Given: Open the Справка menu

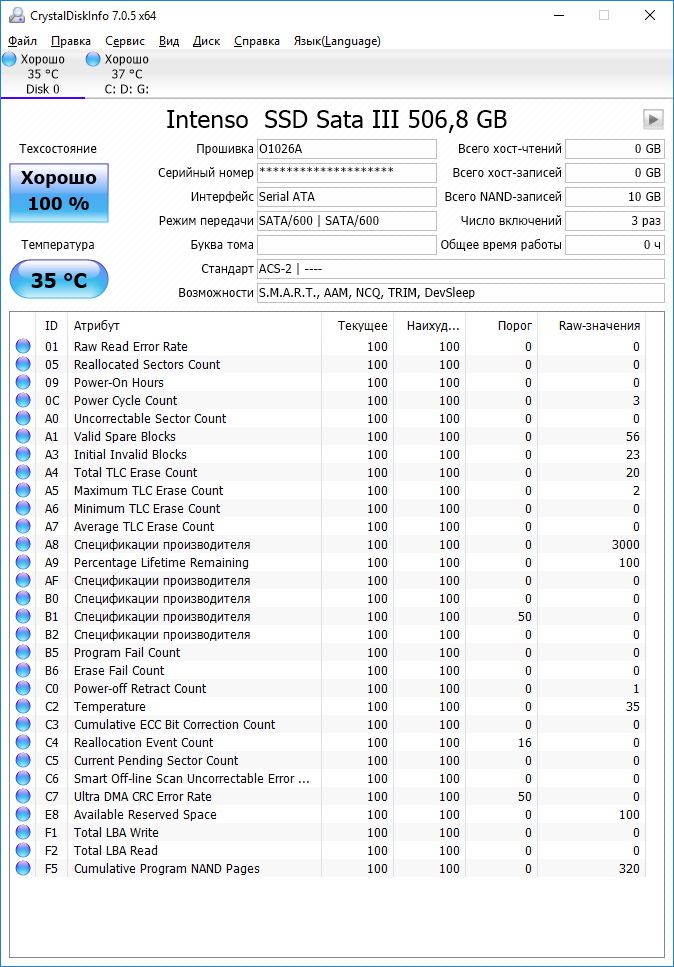Looking at the screenshot, I should click(x=257, y=41).
